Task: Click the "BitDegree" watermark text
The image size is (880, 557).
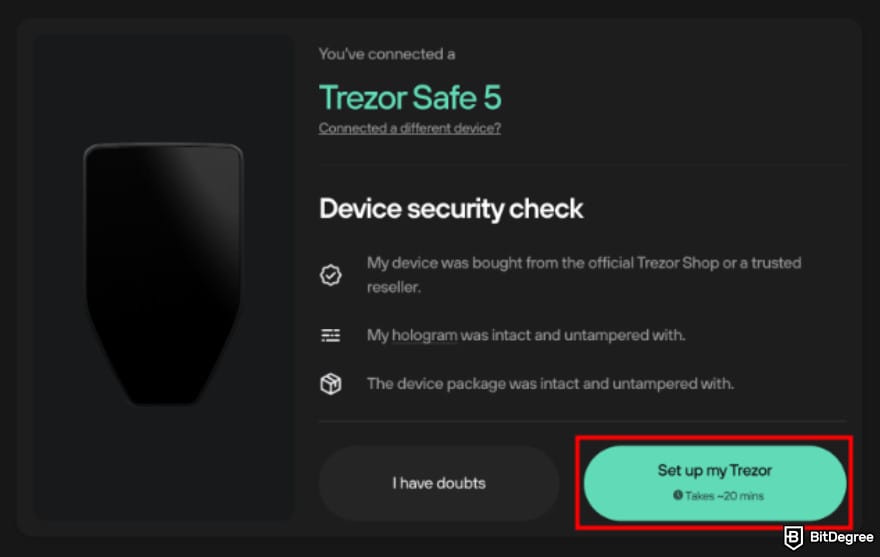Action: [840, 537]
